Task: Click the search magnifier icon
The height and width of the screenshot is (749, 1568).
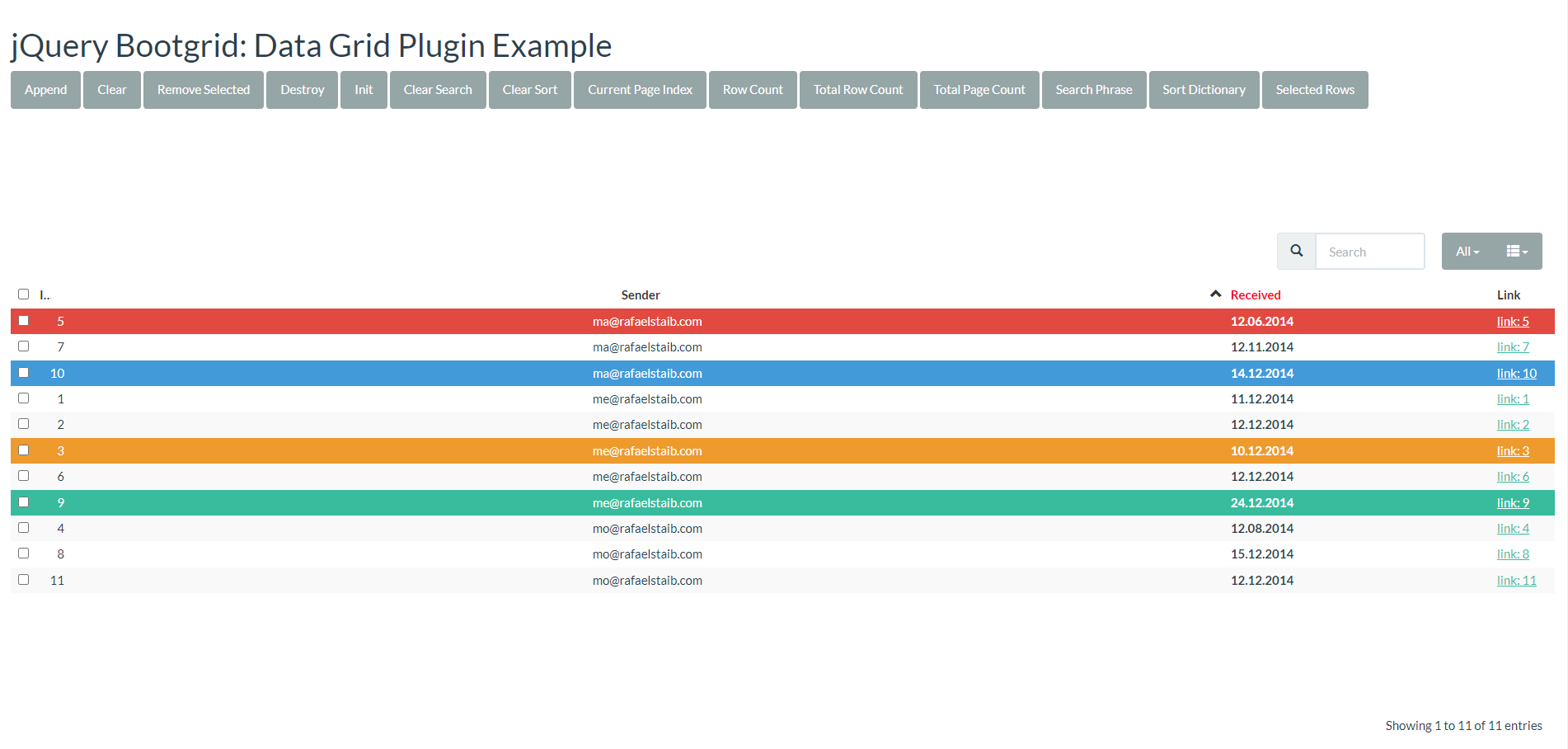Action: [x=1296, y=251]
